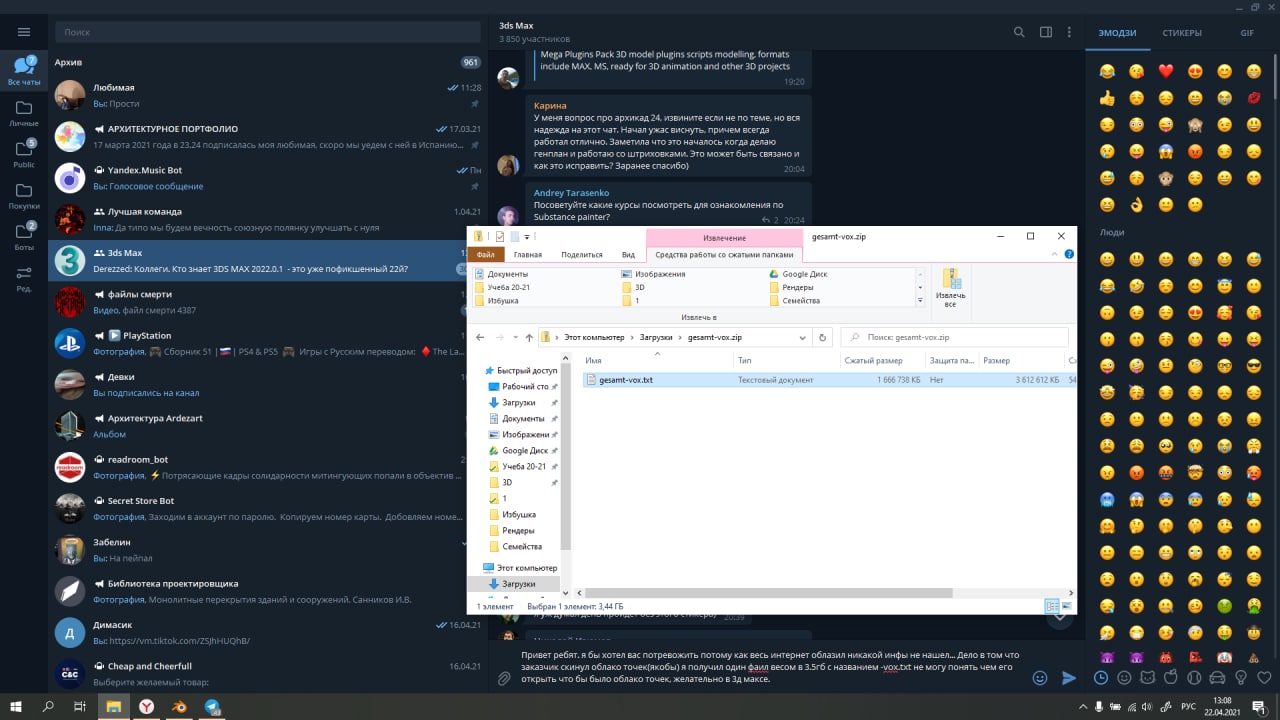Open chat with Любимая

(268, 95)
